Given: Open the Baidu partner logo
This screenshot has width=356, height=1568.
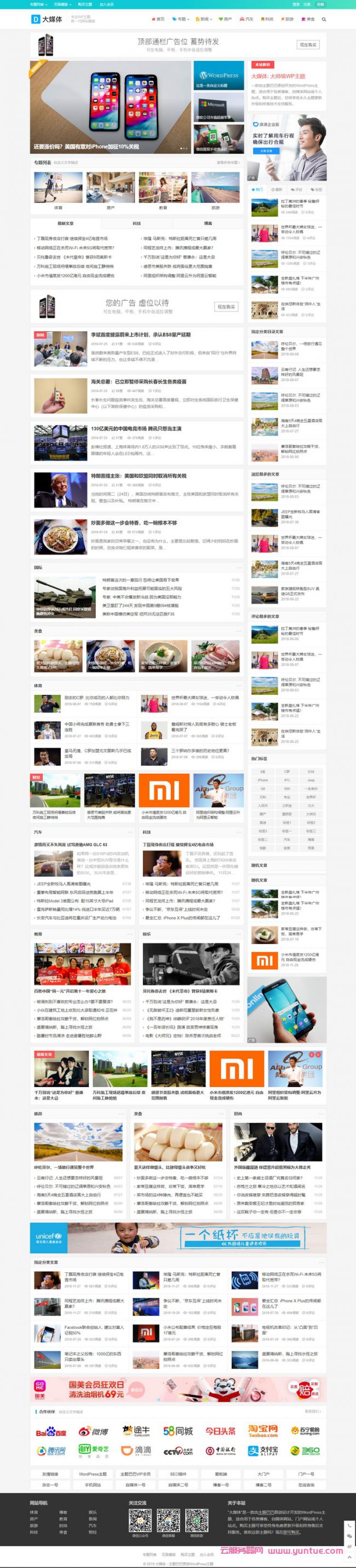Looking at the screenshot, I should 50,1431.
